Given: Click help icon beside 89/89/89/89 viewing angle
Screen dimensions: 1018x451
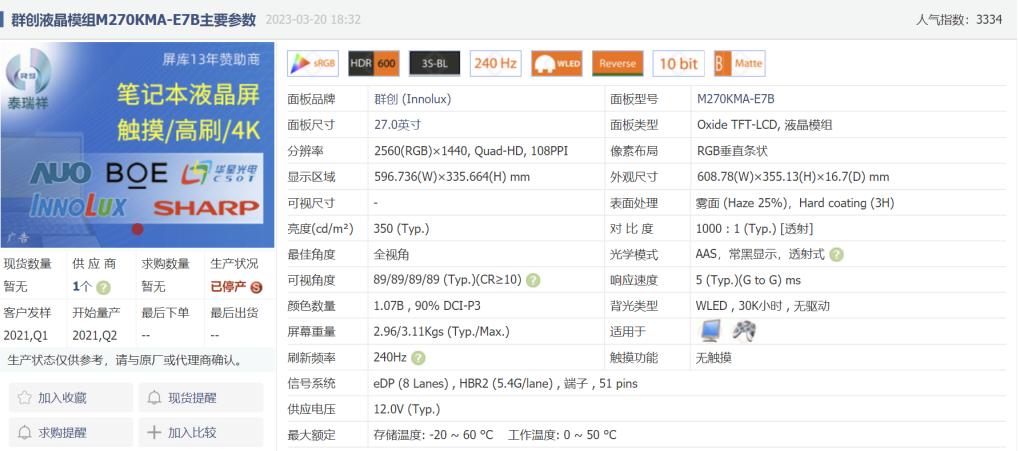Looking at the screenshot, I should pos(533,280).
